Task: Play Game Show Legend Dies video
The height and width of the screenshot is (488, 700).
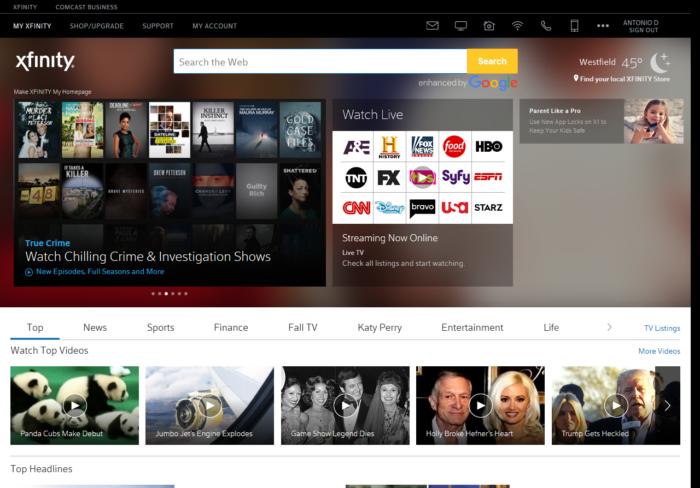Action: point(345,405)
